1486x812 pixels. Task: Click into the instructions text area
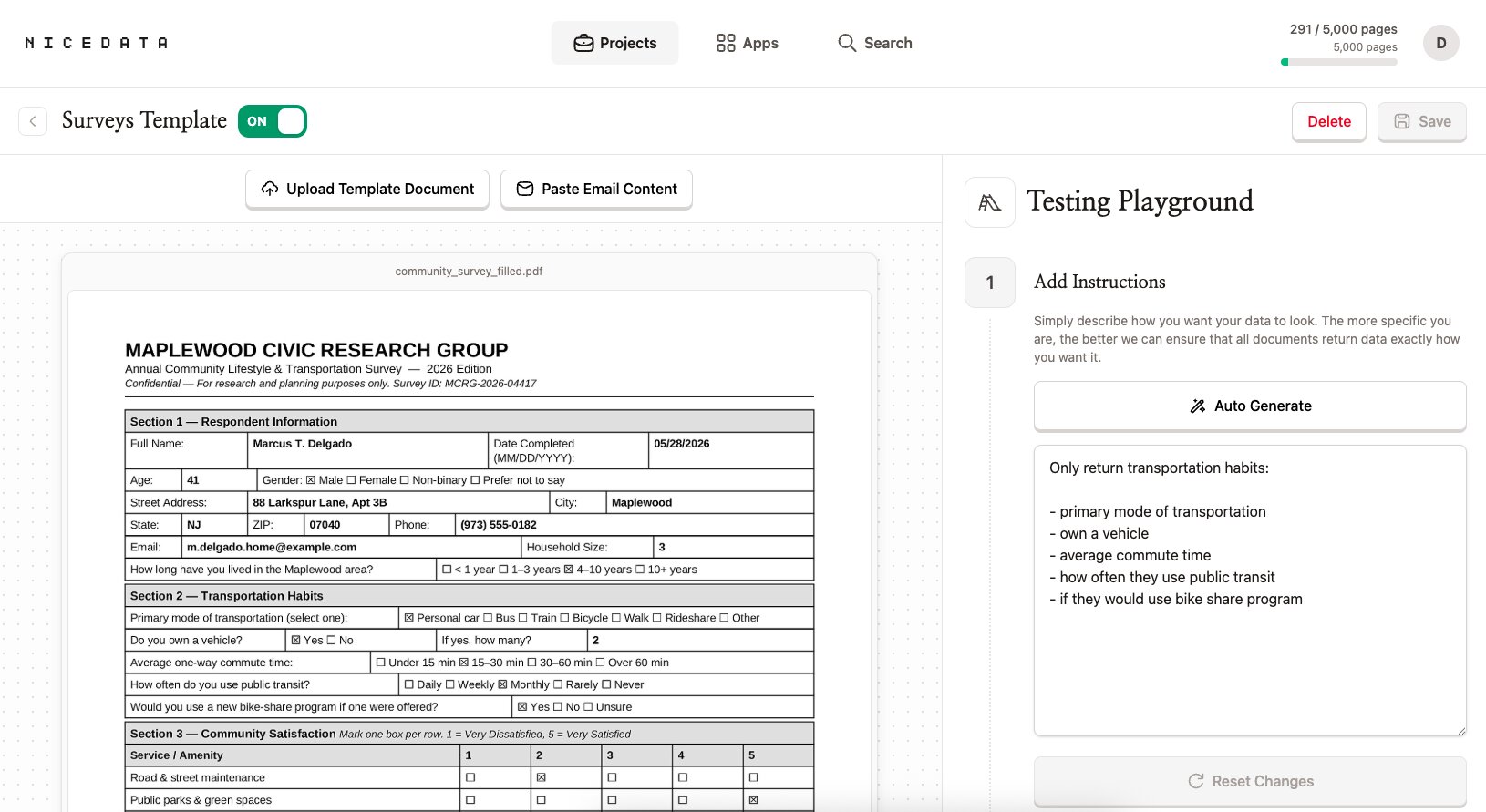pyautogui.click(x=1250, y=591)
